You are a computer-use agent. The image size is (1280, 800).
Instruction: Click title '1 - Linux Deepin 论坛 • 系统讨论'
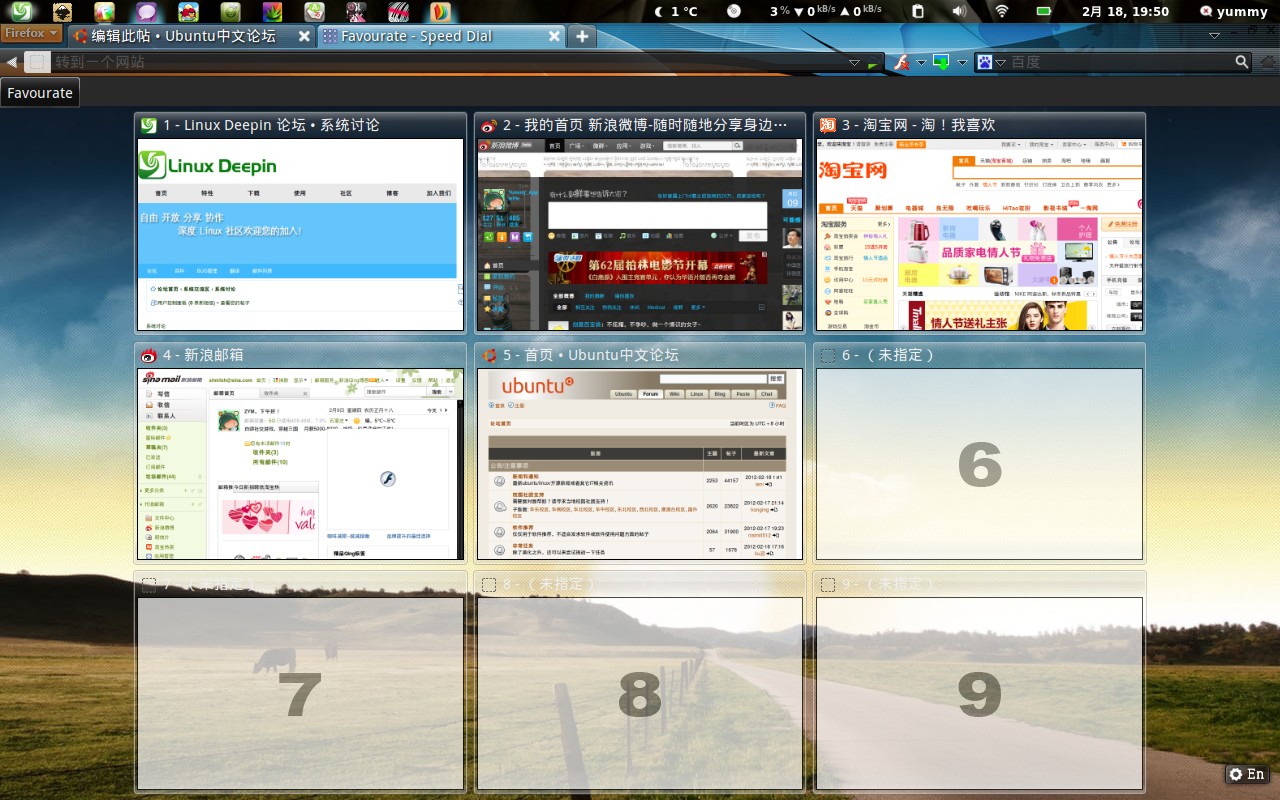click(x=272, y=126)
